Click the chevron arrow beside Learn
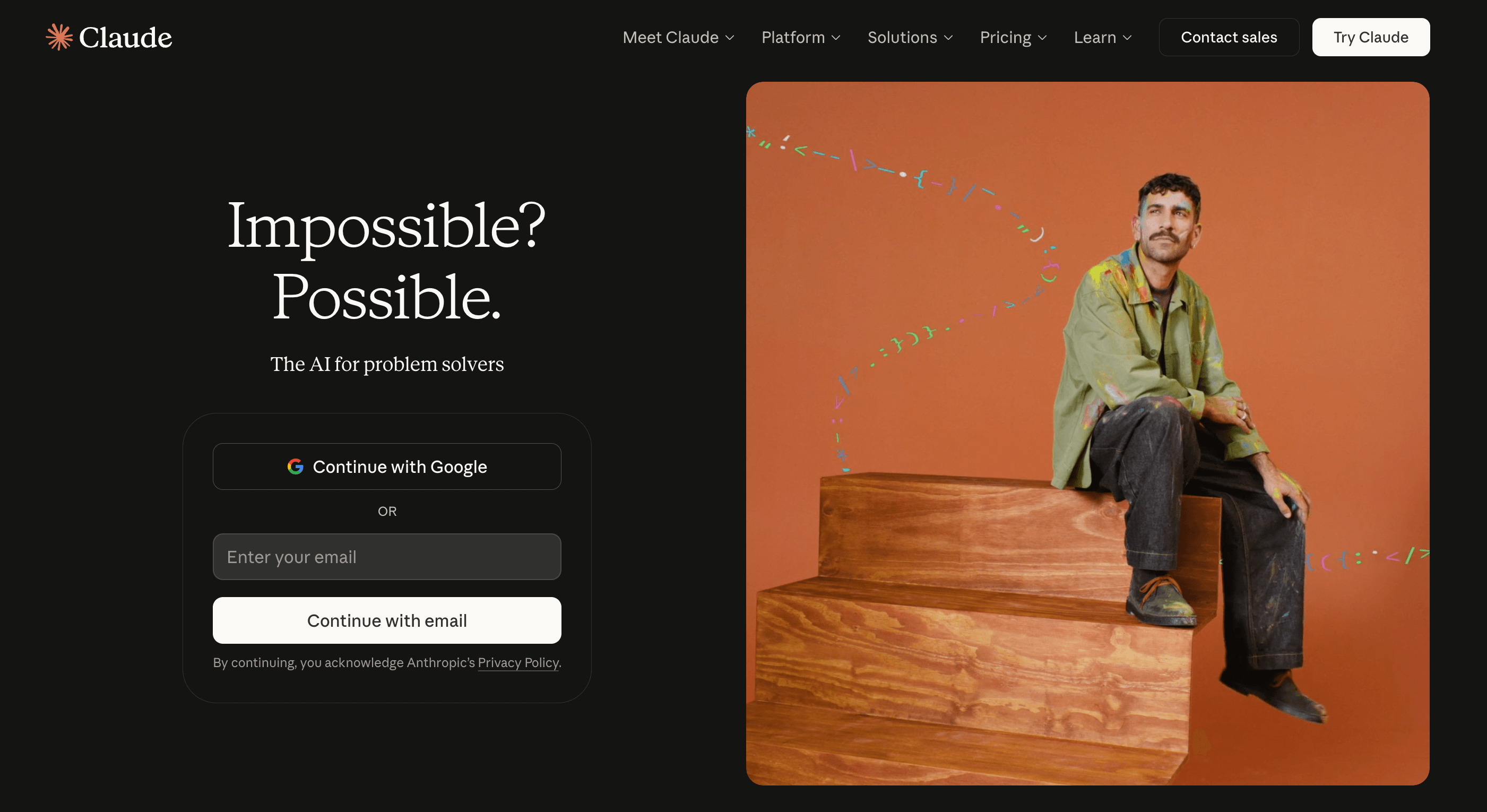Screen dimensions: 1487x812 coord(1127,38)
